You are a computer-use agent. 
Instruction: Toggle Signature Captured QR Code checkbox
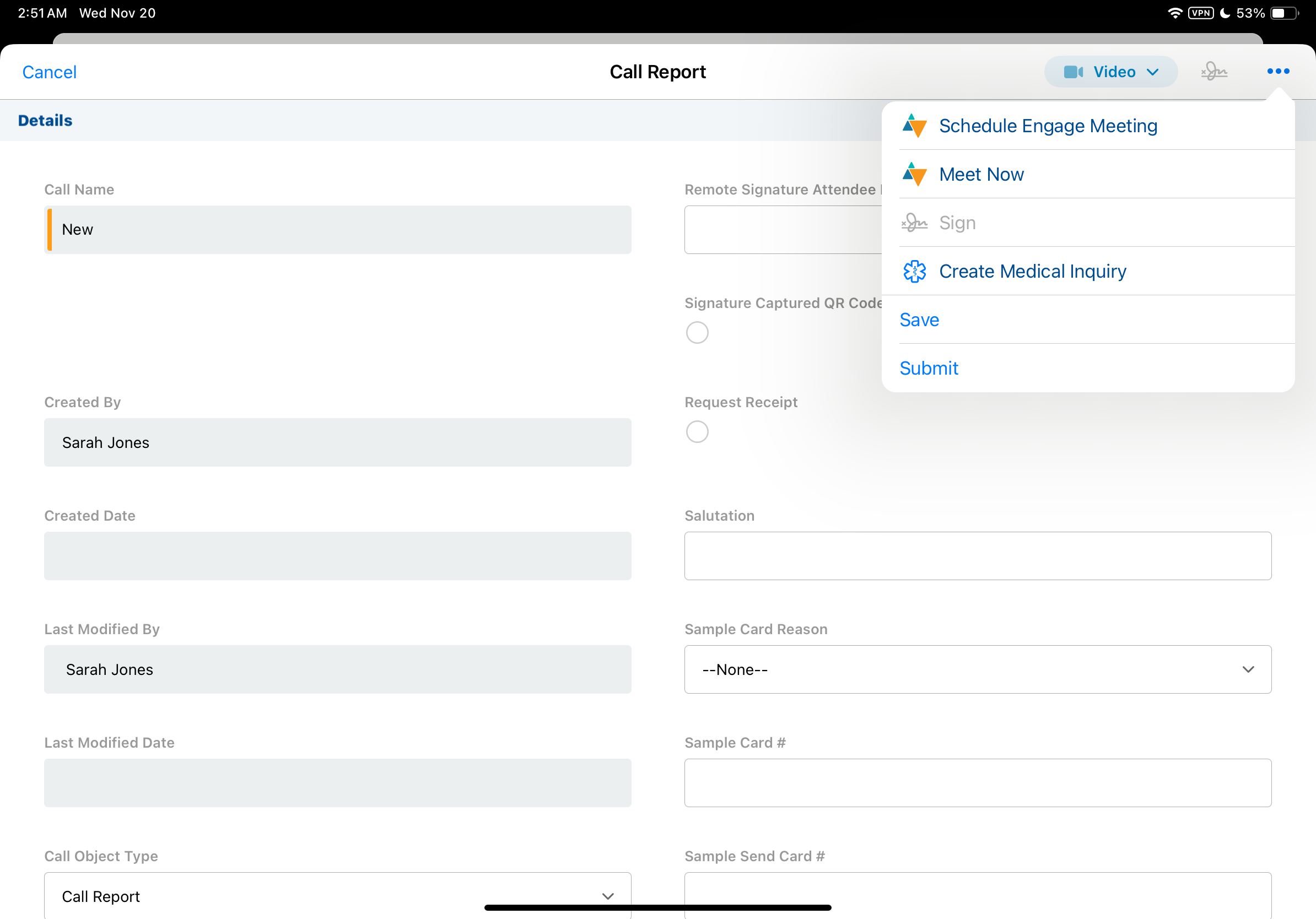tap(697, 332)
